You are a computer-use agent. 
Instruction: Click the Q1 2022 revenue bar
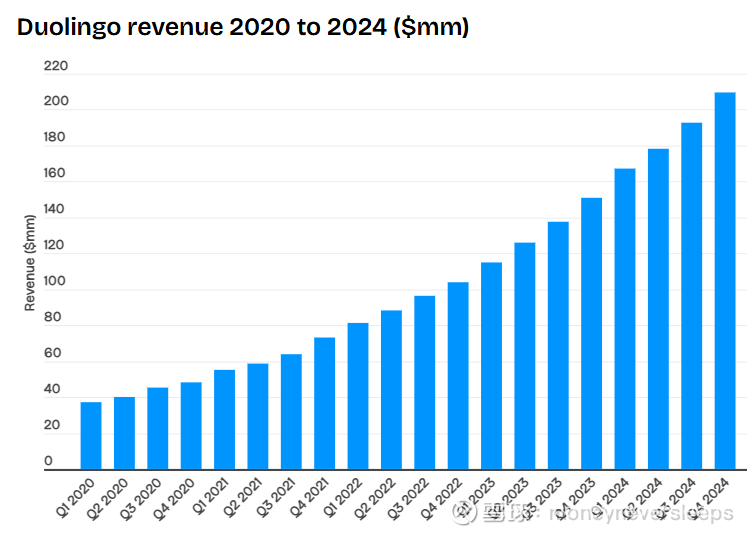[358, 396]
